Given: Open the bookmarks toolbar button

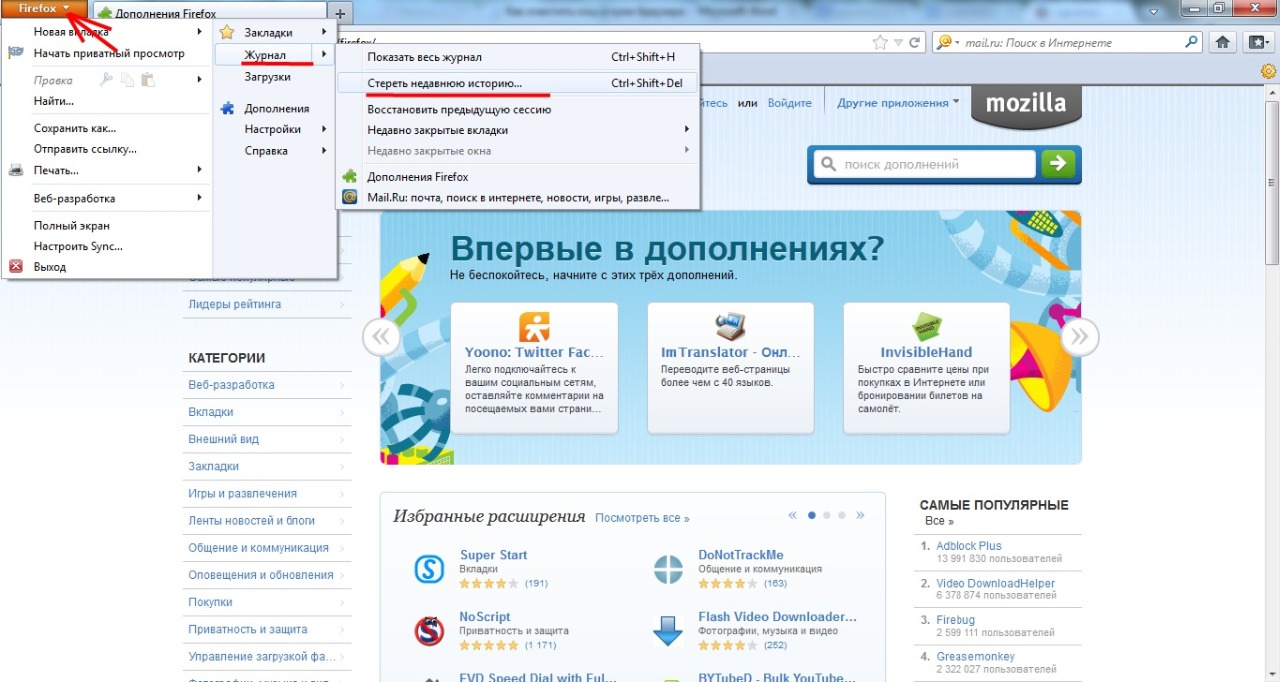Looking at the screenshot, I should coord(1256,43).
